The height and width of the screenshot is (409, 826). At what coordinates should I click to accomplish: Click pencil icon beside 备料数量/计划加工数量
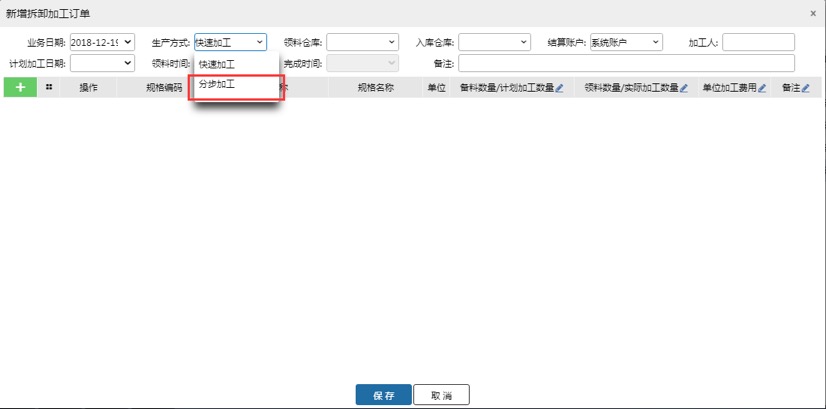[559, 88]
